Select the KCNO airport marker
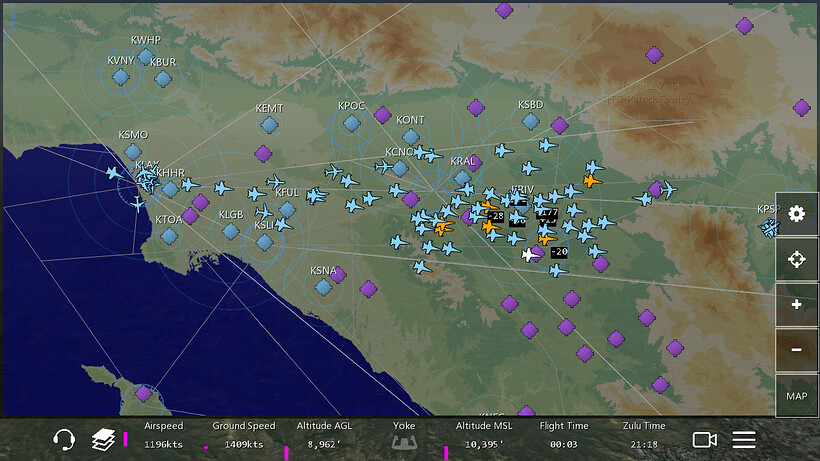Image resolution: width=820 pixels, height=461 pixels. pos(400,168)
